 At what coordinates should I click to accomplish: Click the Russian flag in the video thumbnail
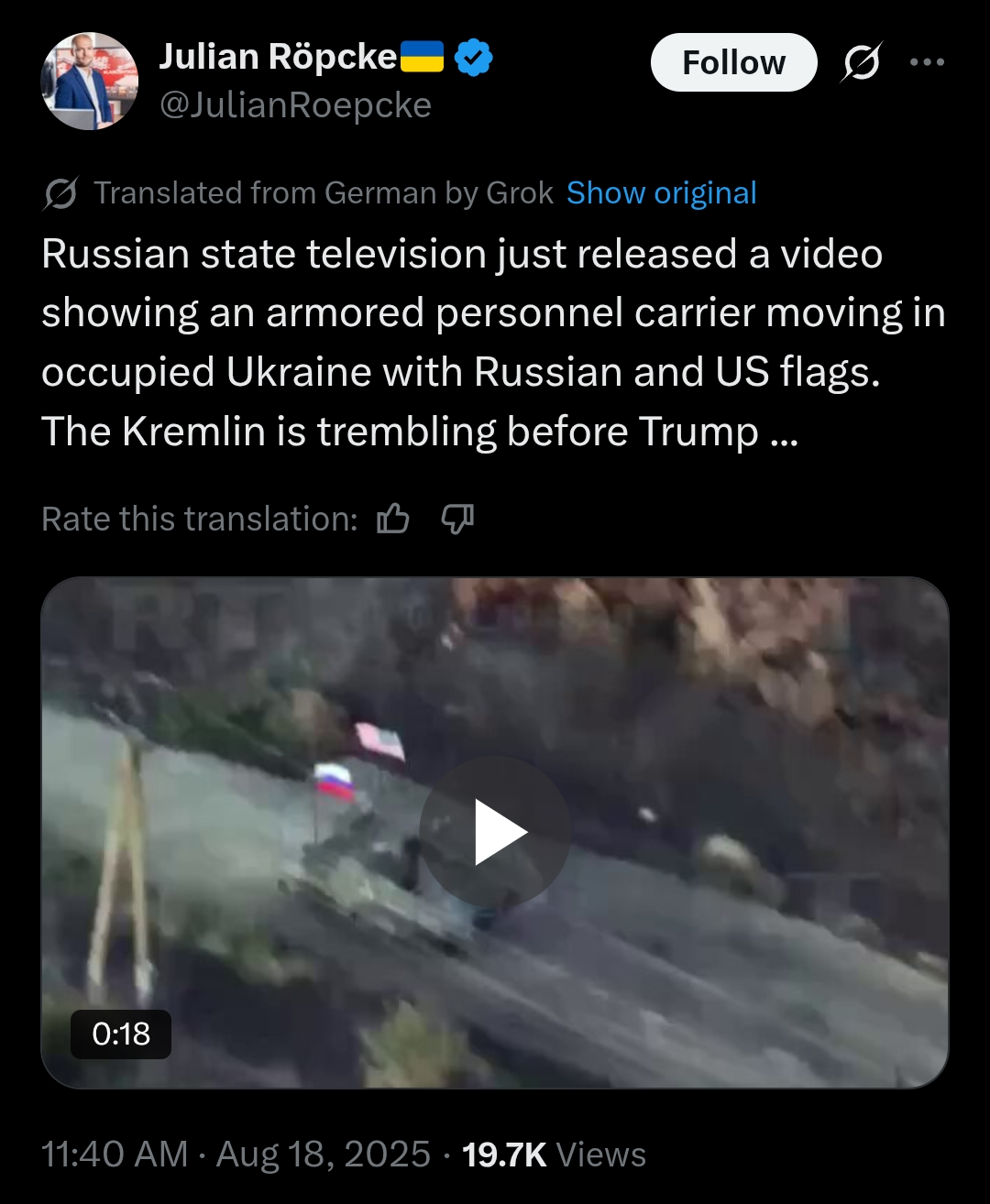point(334,782)
